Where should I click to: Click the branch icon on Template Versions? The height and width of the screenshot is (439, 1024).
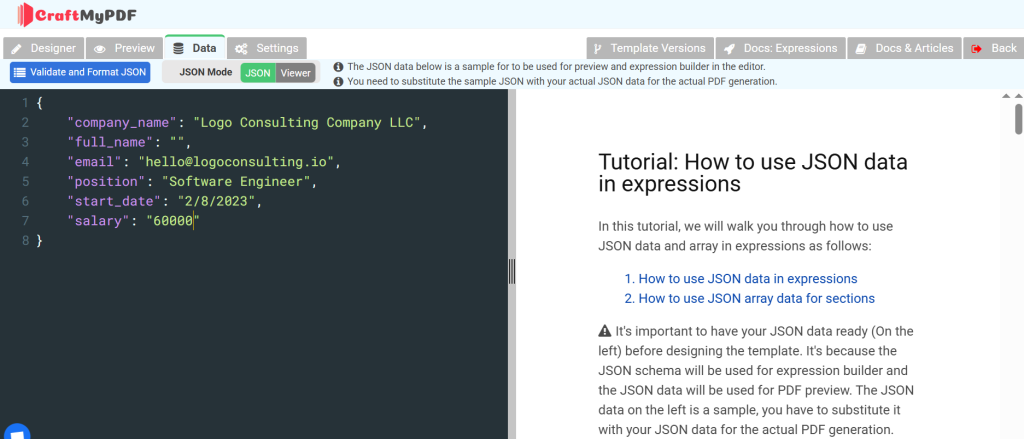click(597, 48)
